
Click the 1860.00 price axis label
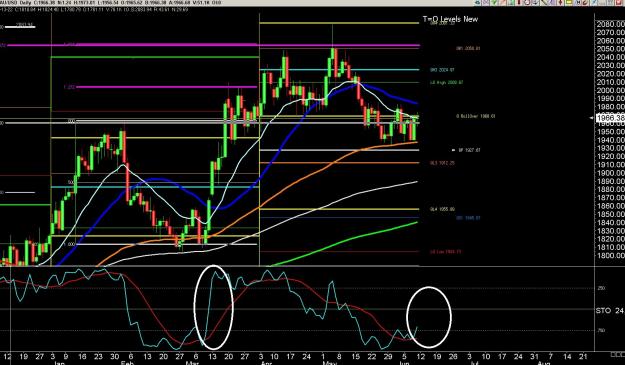(x=610, y=206)
